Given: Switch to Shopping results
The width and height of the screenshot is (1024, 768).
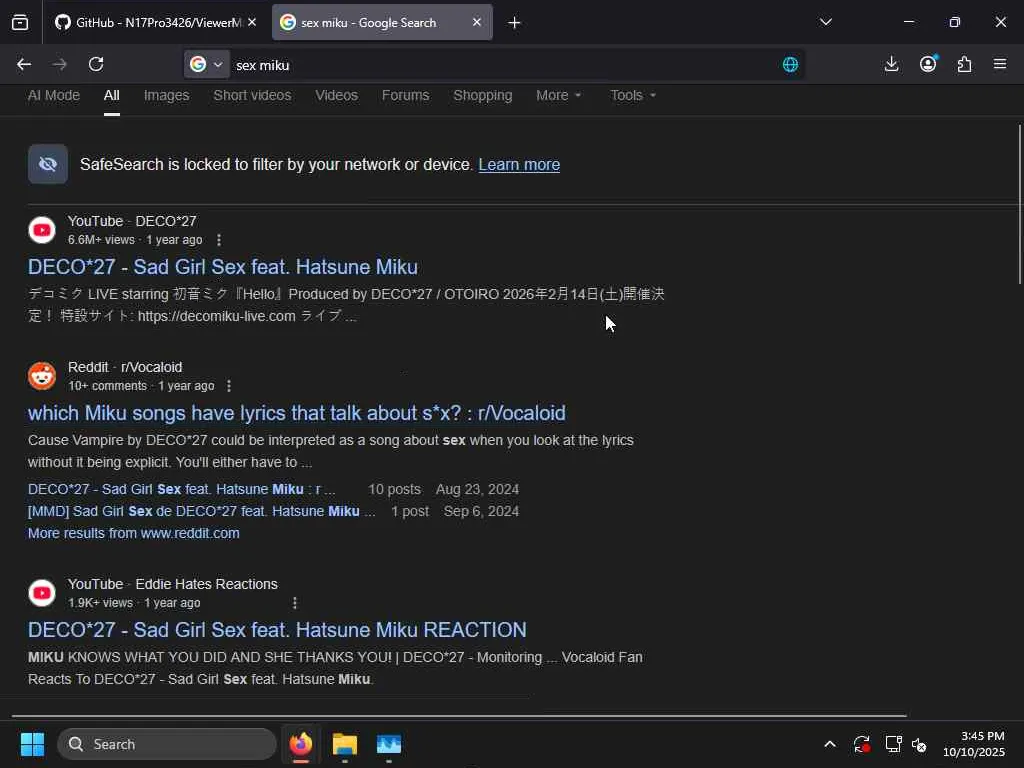Looking at the screenshot, I should coord(483,95).
